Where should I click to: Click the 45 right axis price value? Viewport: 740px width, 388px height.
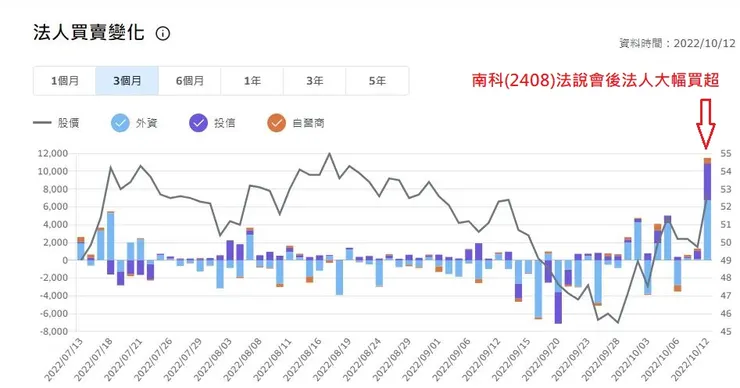pyautogui.click(x=726, y=331)
